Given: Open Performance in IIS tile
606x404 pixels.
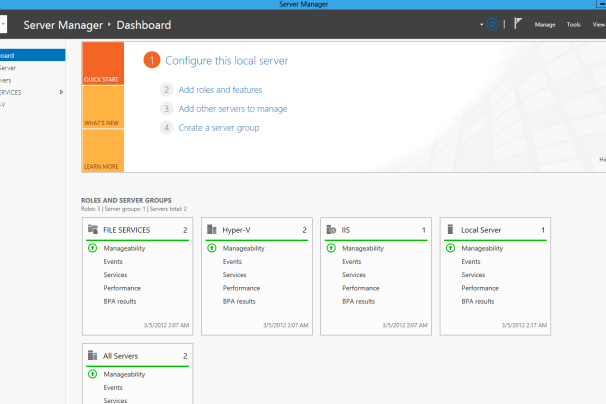Looking at the screenshot, I should (x=361, y=288).
